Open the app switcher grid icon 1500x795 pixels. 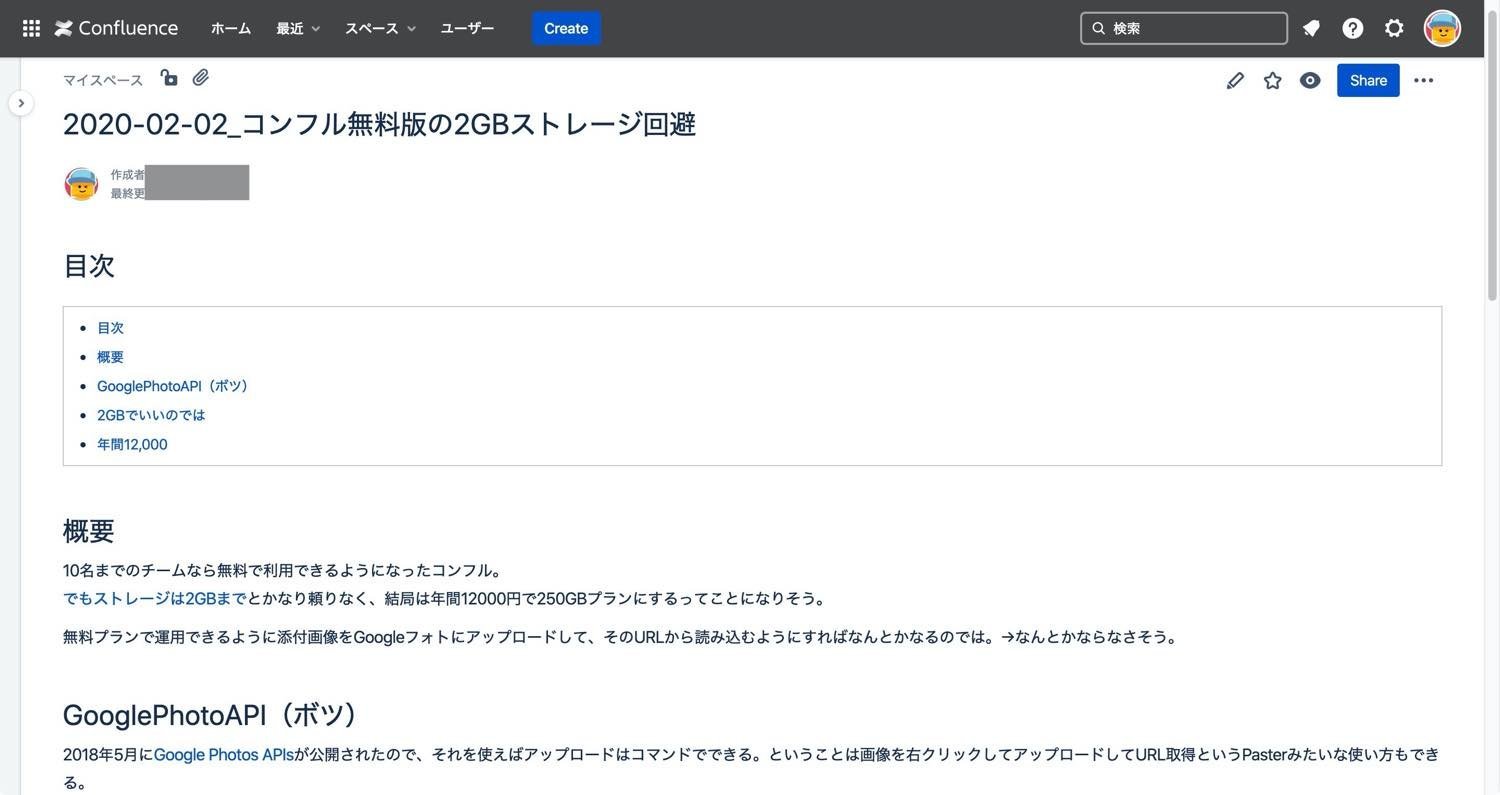31,28
